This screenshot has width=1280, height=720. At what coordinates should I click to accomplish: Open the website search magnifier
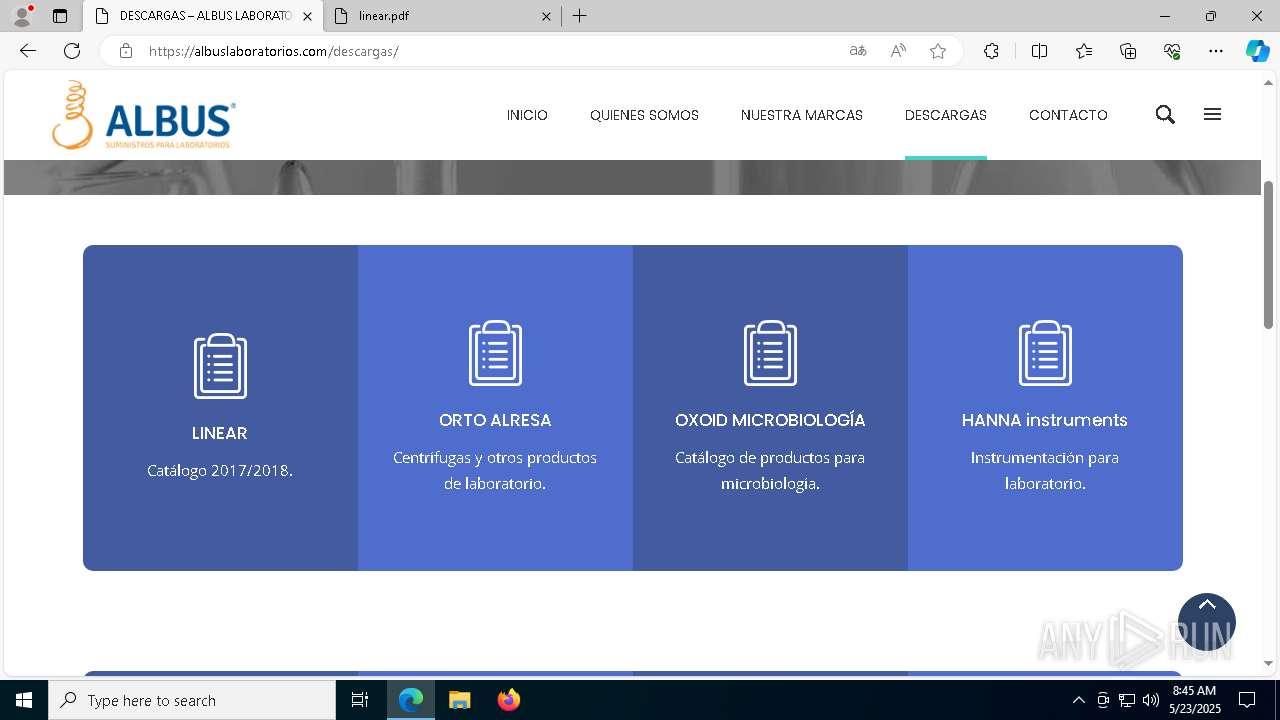(1165, 115)
